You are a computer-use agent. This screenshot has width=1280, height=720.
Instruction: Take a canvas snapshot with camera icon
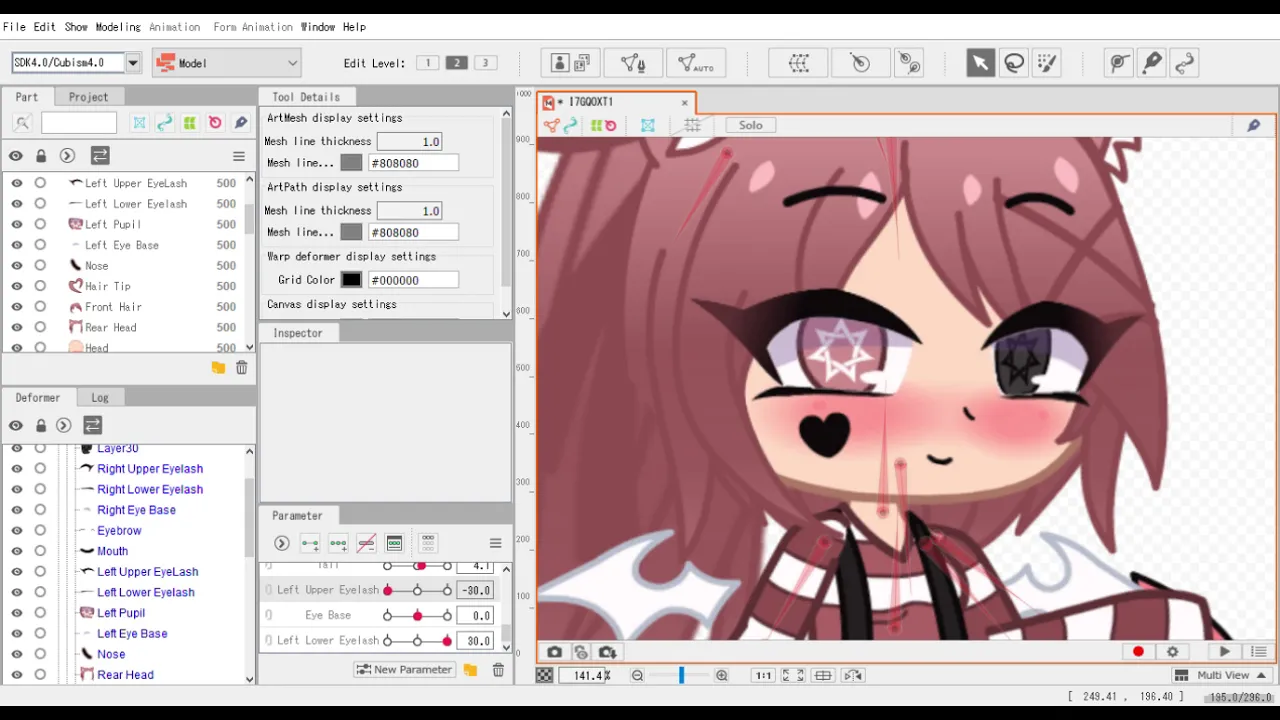554,652
